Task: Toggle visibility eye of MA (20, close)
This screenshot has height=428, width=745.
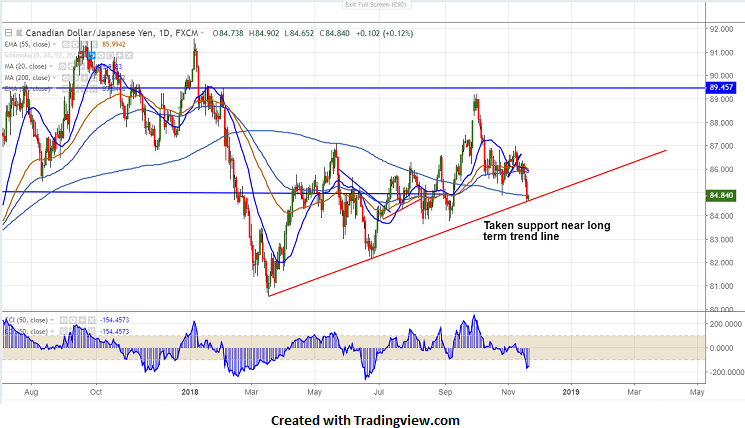Action: [62, 67]
